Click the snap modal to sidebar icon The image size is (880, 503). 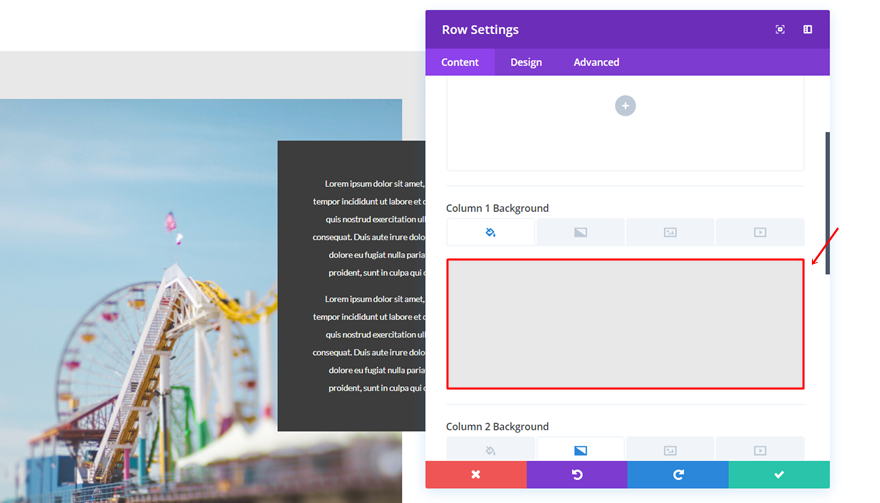tap(808, 29)
